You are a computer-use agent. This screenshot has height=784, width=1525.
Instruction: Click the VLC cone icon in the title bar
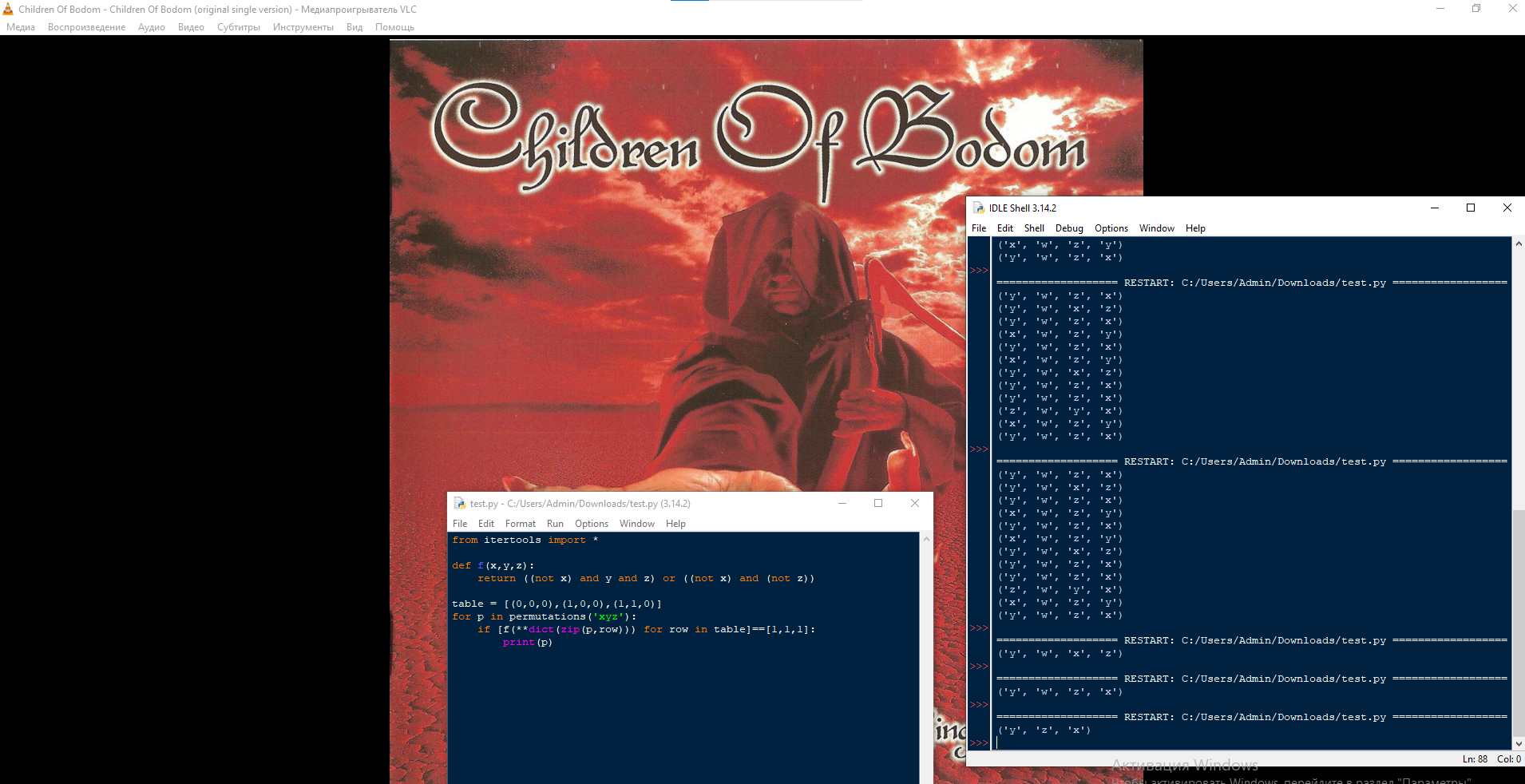pos(8,9)
